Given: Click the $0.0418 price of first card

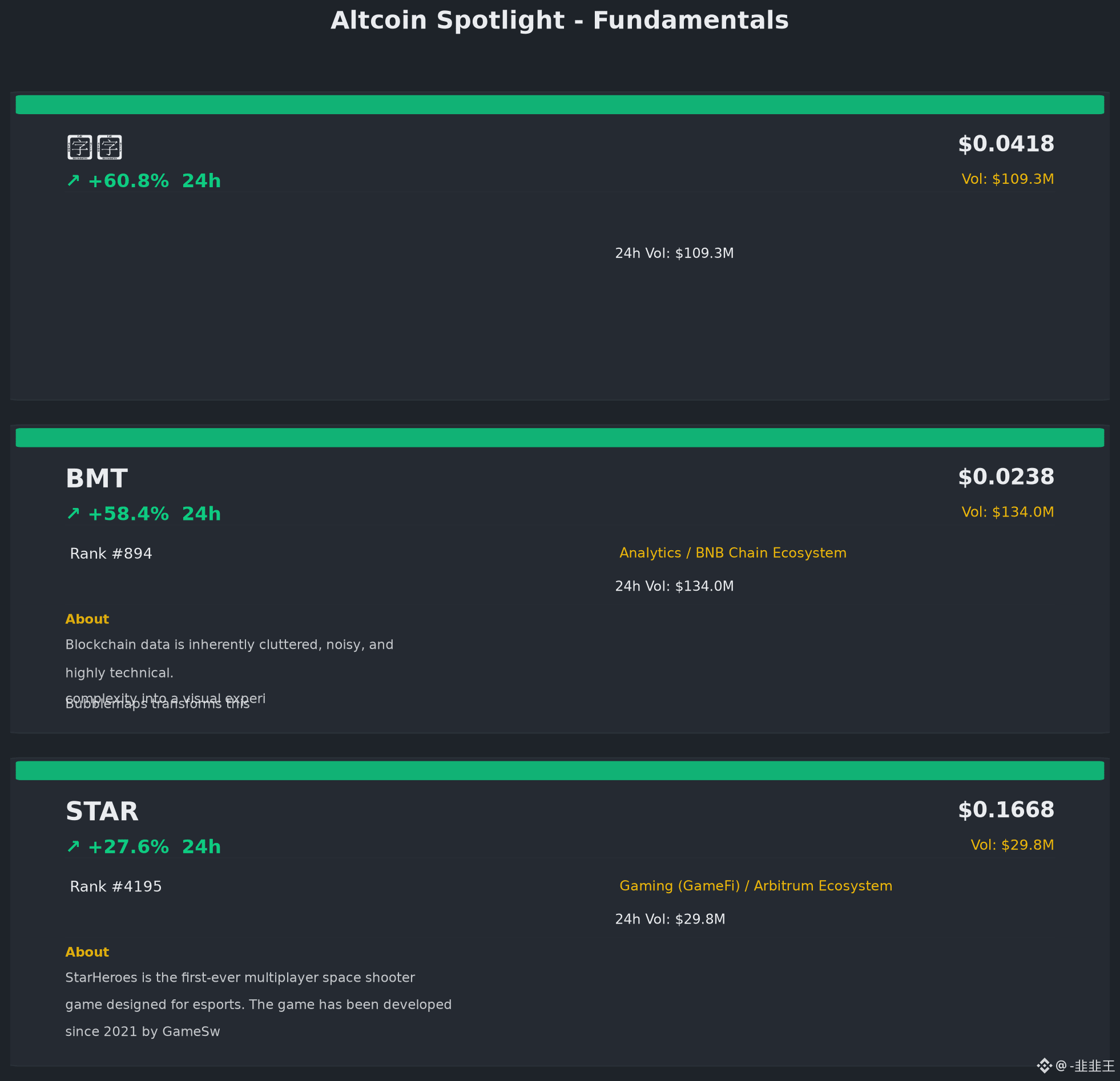Looking at the screenshot, I should point(1006,144).
